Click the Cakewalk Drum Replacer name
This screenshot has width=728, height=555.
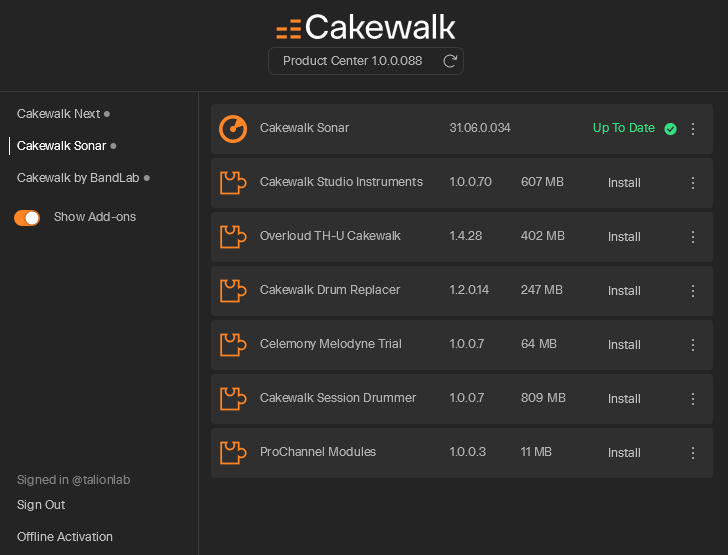(x=330, y=290)
